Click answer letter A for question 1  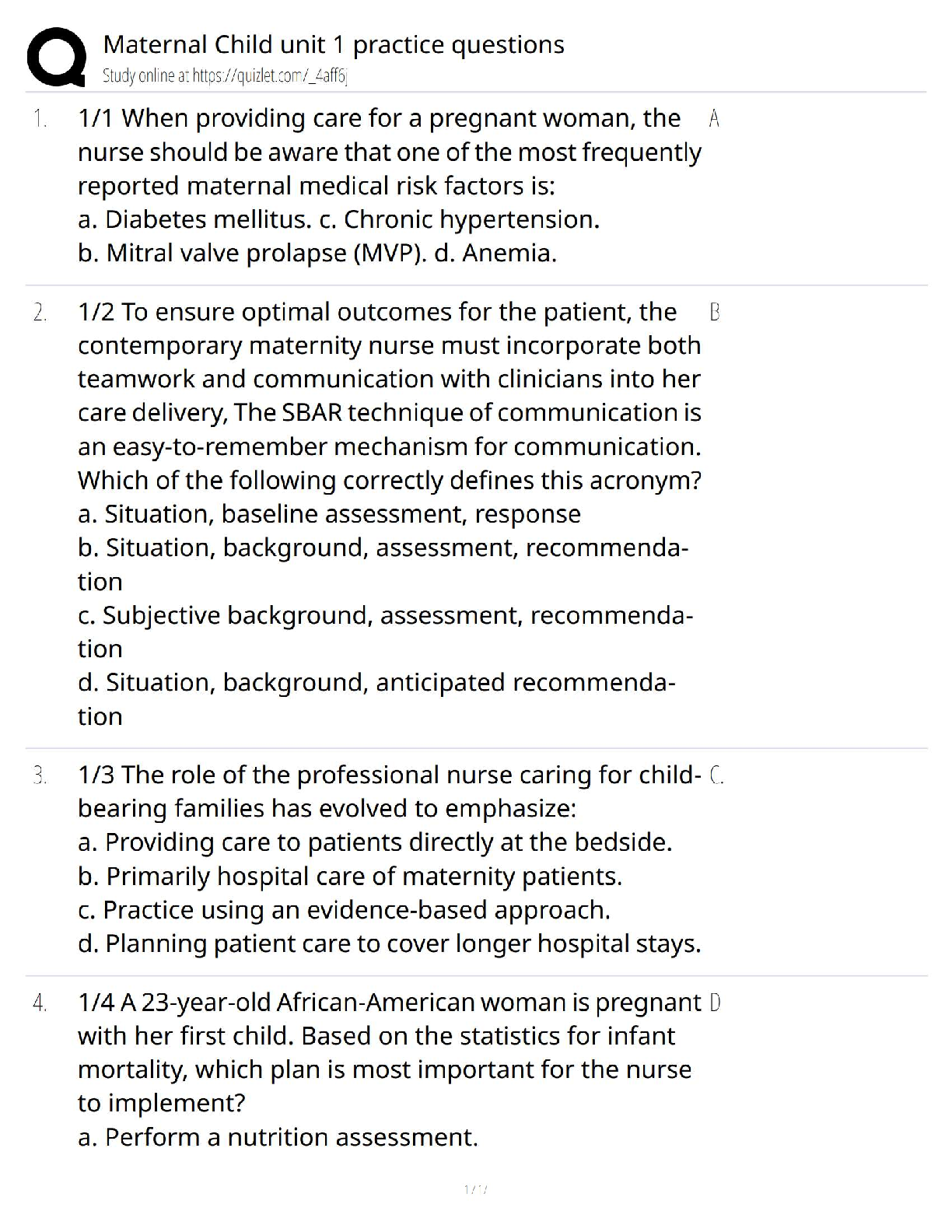point(715,119)
